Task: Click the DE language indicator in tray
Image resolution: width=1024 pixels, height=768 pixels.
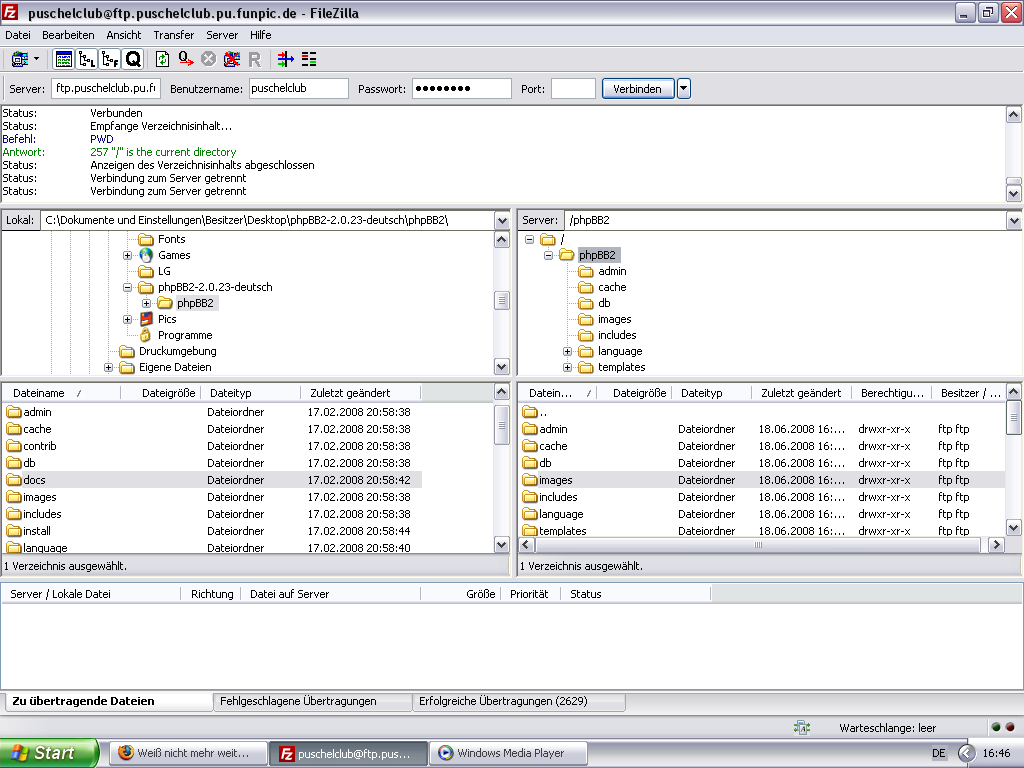Action: [x=938, y=753]
